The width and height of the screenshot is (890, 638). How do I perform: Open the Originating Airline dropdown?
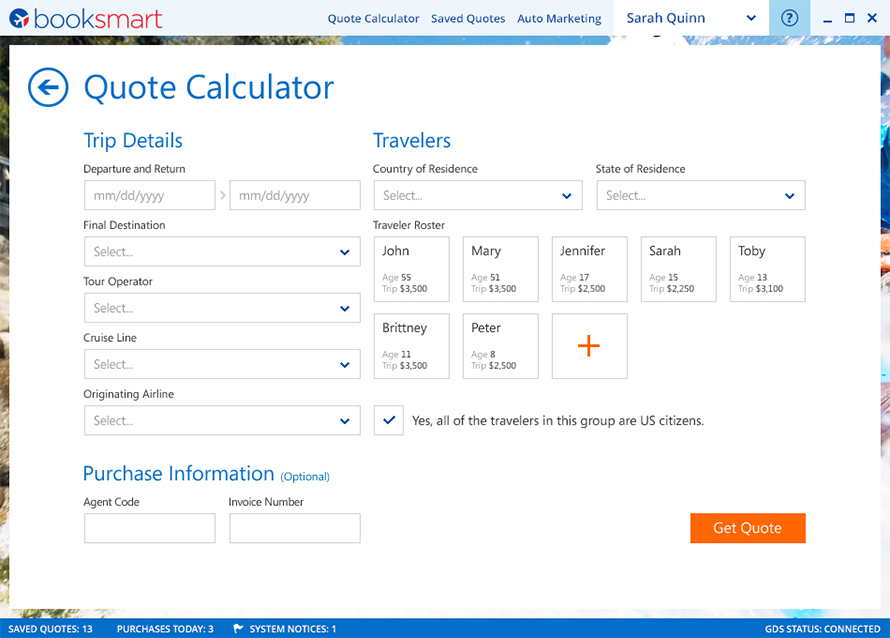(x=221, y=421)
